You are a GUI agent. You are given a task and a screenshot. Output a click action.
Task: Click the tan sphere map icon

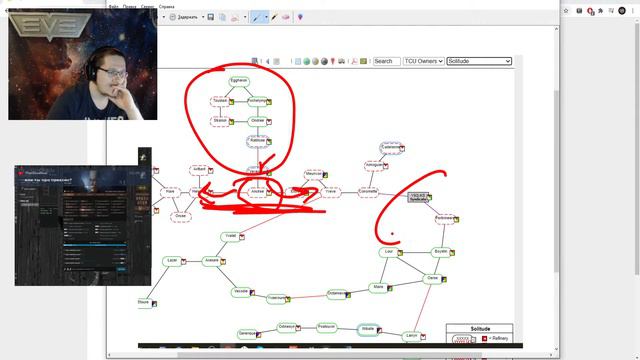pos(315,61)
